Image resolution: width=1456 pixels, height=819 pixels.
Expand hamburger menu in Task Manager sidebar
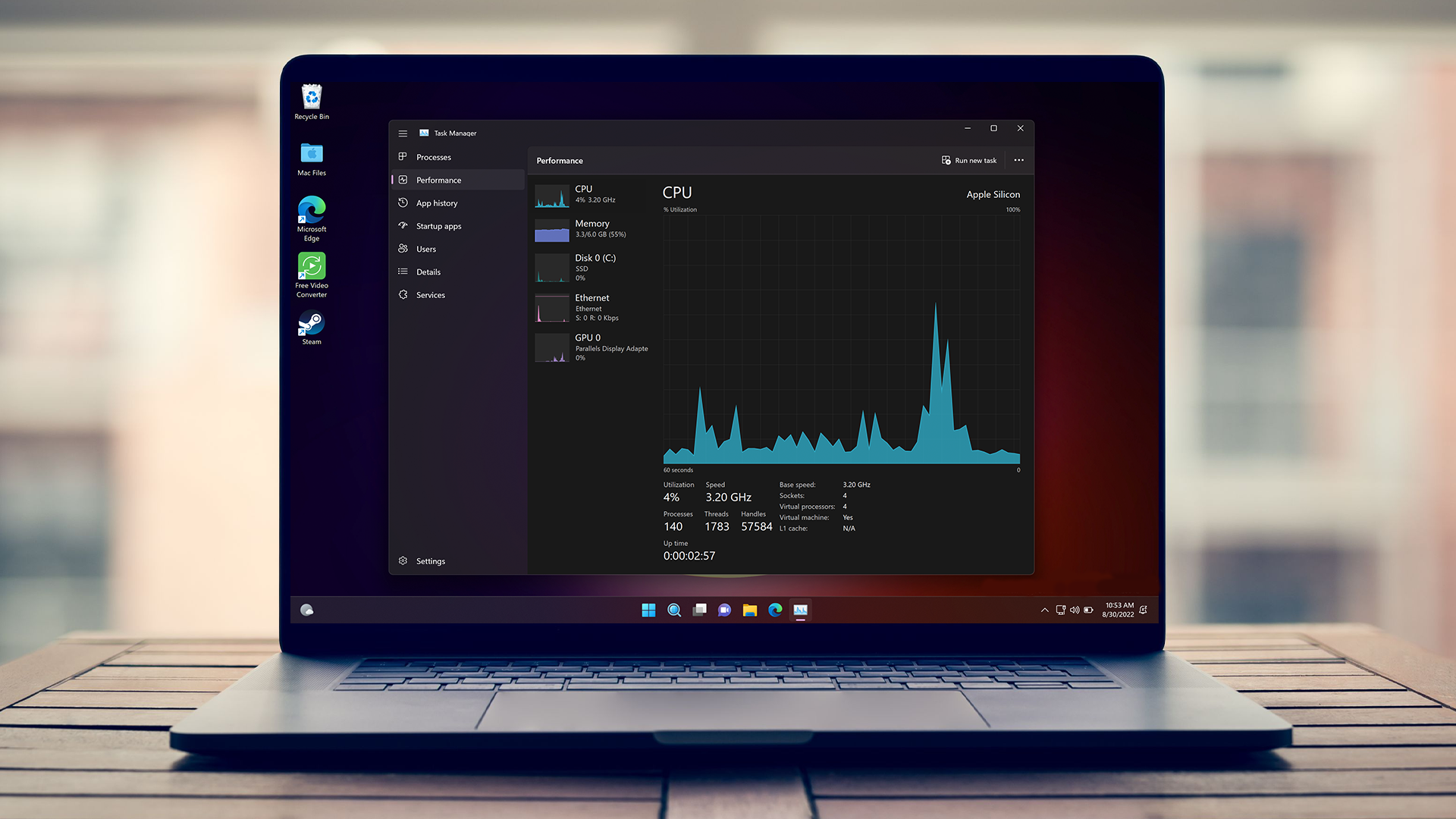403,132
